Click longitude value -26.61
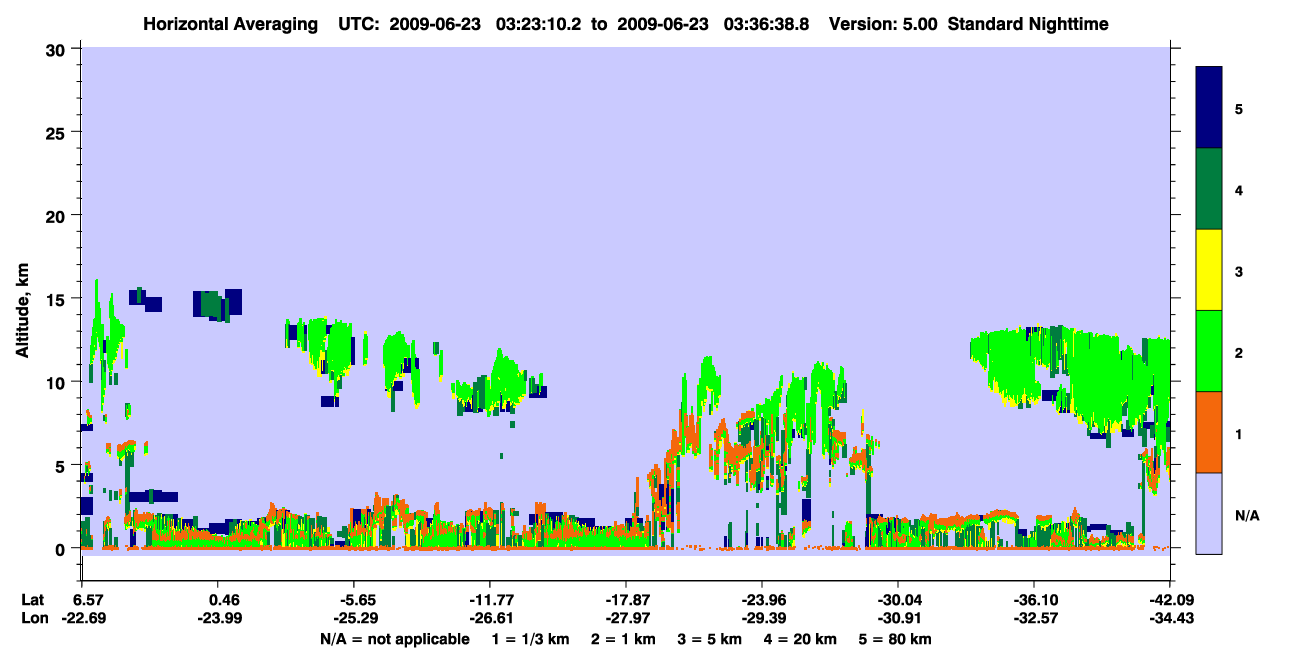This screenshot has height=667, width=1300. pos(489,619)
